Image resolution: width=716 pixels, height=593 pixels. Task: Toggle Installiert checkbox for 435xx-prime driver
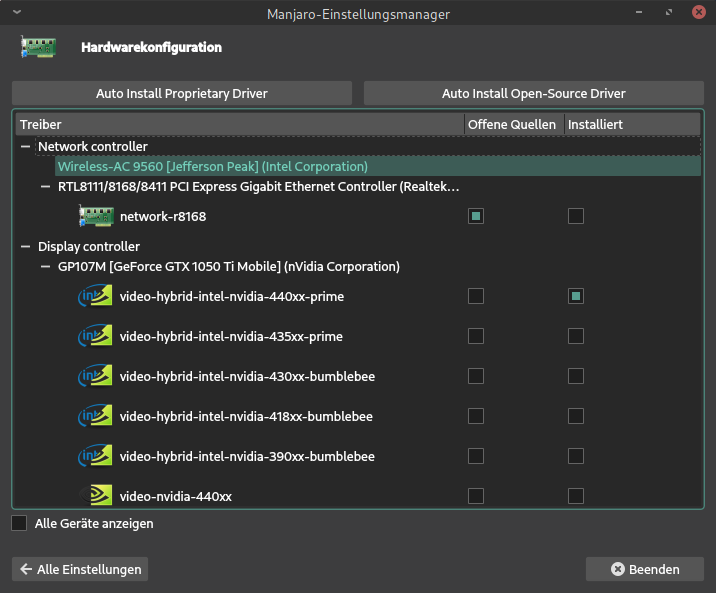[x=576, y=336]
